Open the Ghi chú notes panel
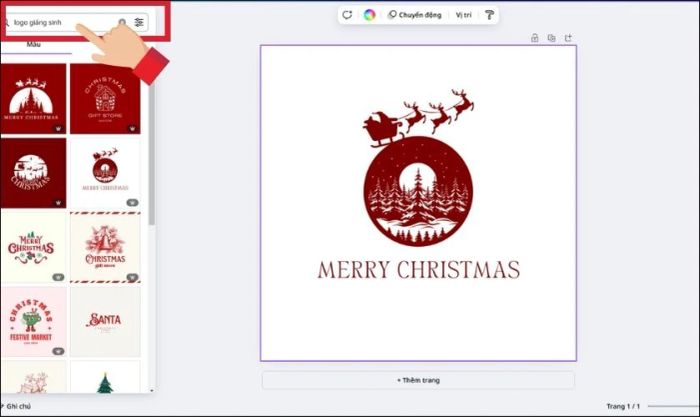This screenshot has width=700, height=417. 18,406
